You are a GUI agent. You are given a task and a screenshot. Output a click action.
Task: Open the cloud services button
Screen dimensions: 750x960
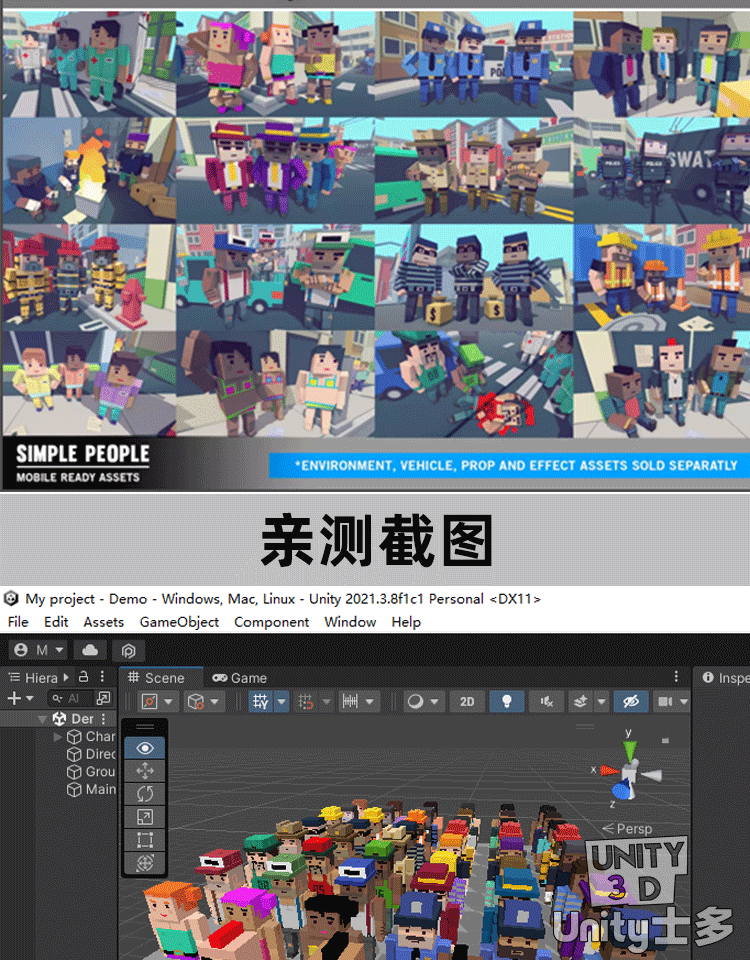coord(90,650)
